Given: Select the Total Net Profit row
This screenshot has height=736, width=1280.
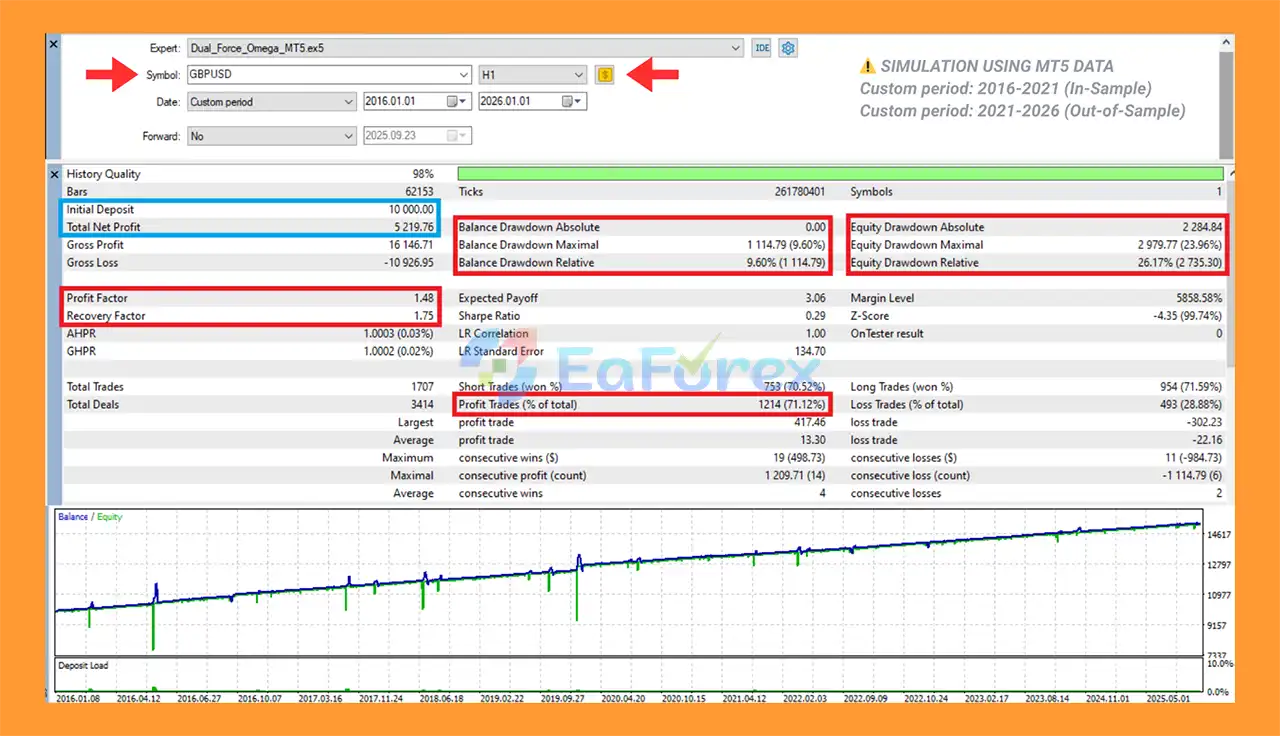Looking at the screenshot, I should 250,227.
